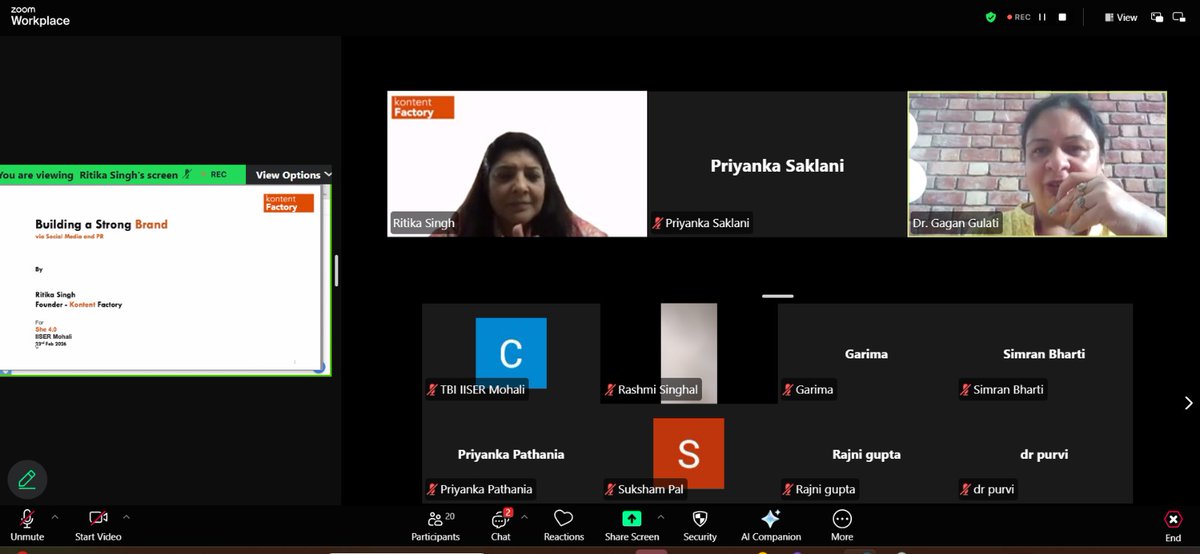Viewport: 1200px width, 554px height.
Task: Click the green annotate pencil button
Action: [27, 479]
